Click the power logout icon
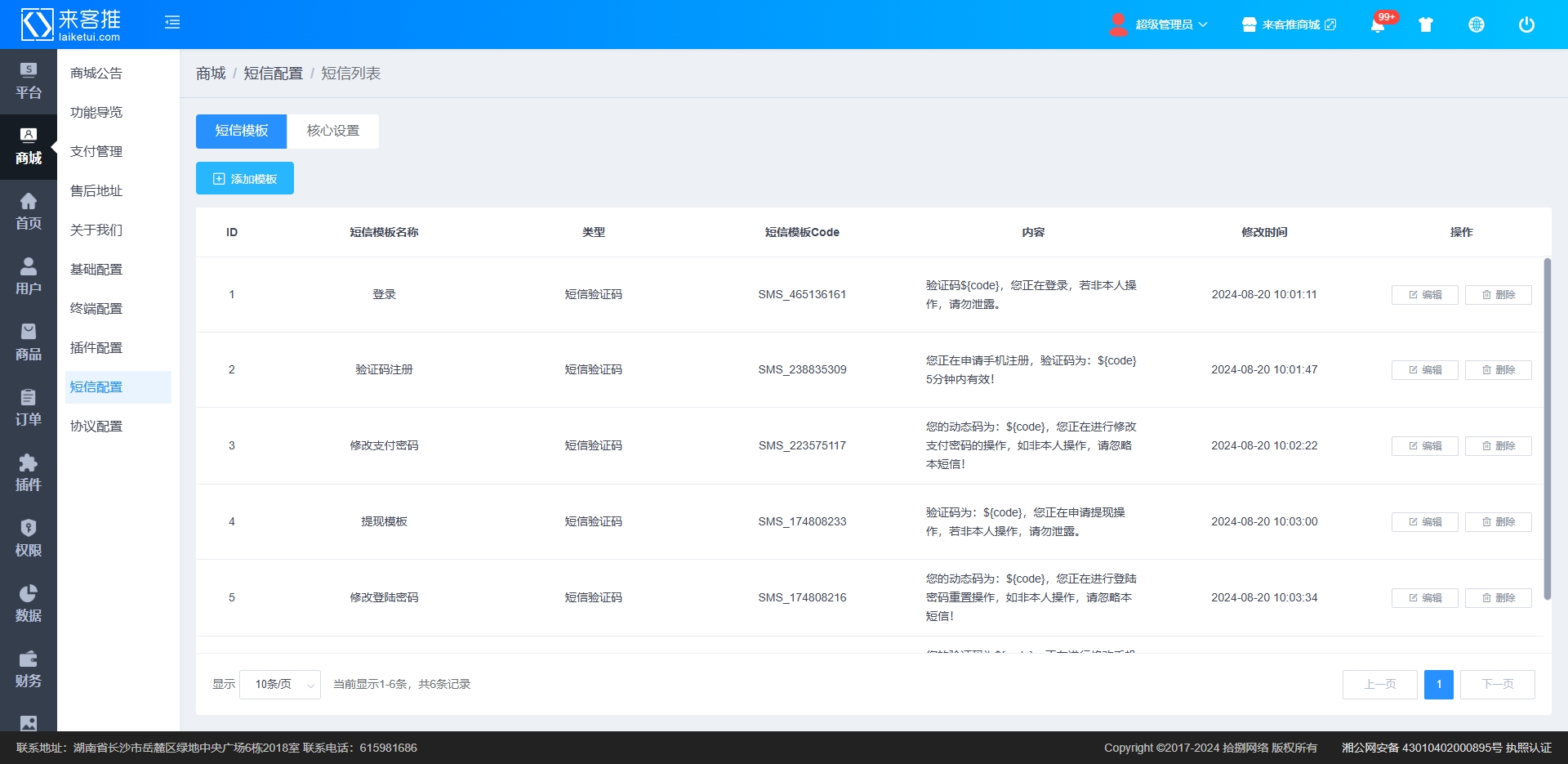Viewport: 1568px width, 764px height. pos(1526,25)
